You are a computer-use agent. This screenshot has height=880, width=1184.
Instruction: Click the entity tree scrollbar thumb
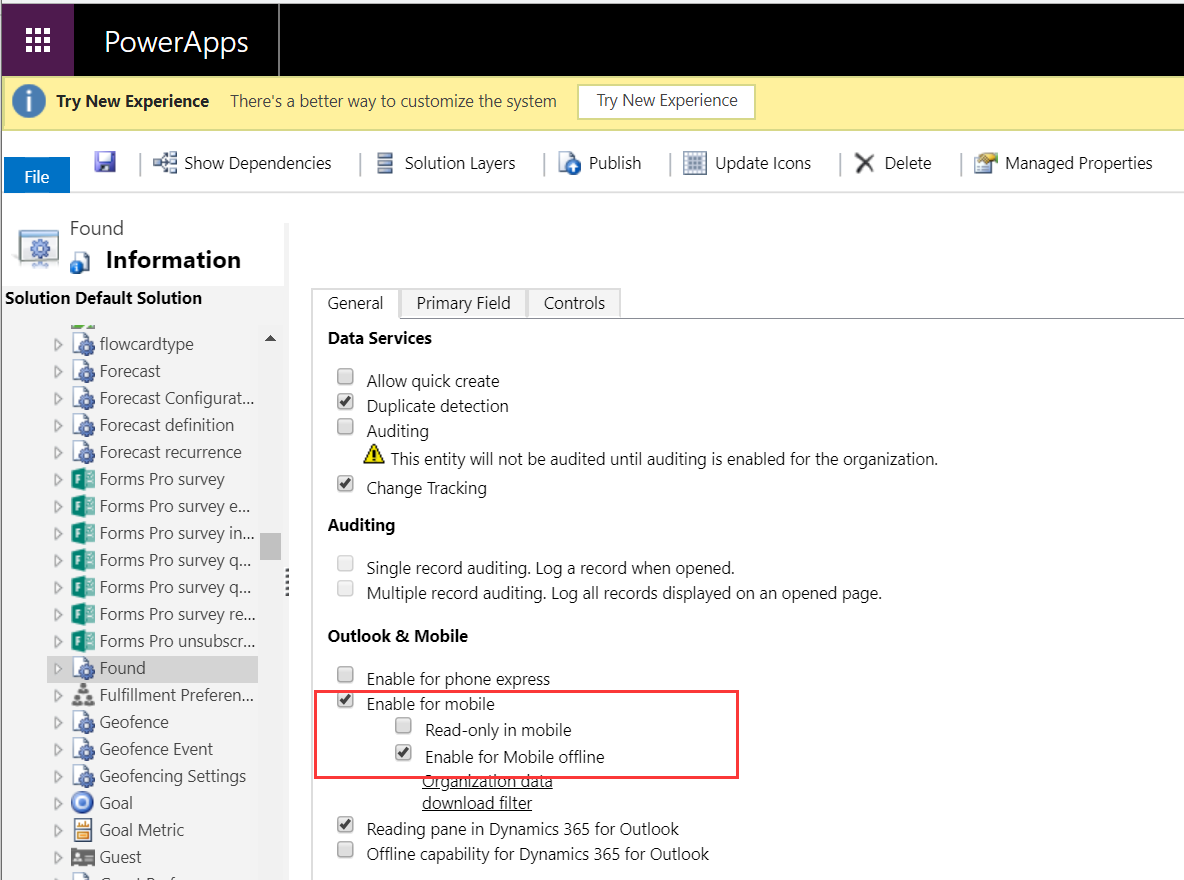pyautogui.click(x=270, y=546)
